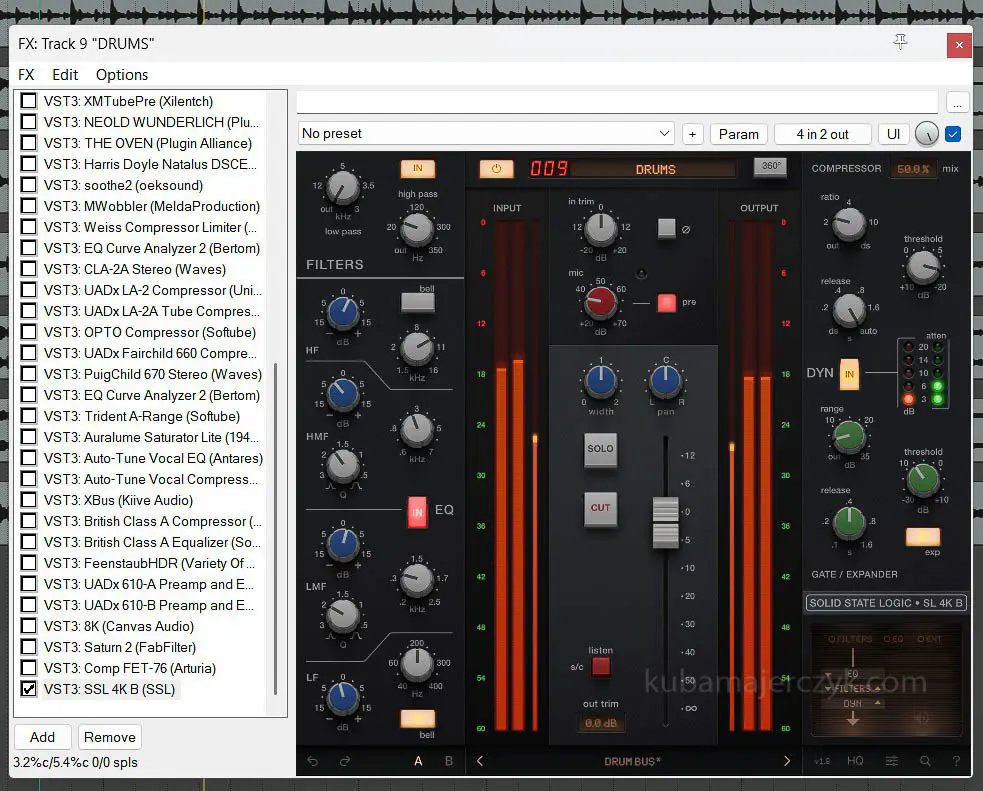Viewport: 983px width, 791px height.
Task: Go to next preset with right arrow
Action: click(787, 761)
